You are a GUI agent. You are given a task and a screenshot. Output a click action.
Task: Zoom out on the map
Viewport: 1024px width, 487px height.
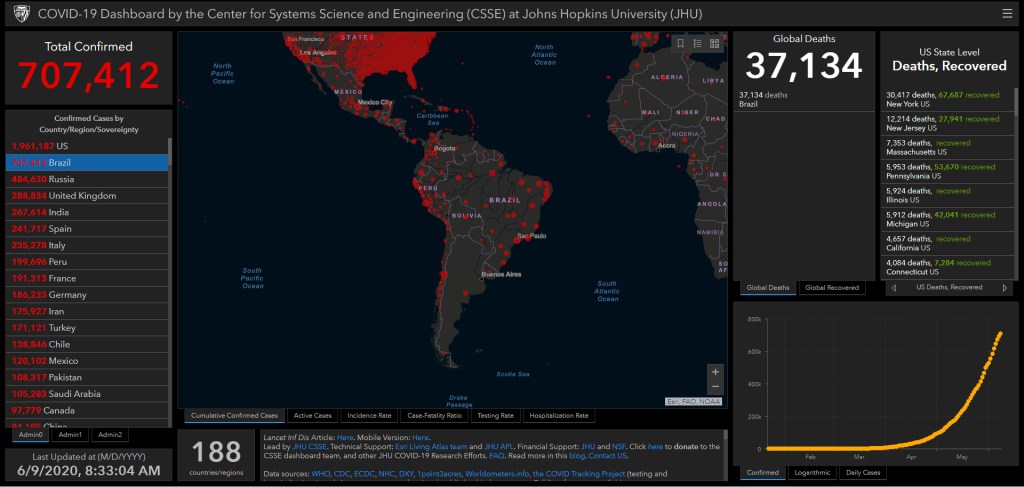pyautogui.click(x=714, y=387)
